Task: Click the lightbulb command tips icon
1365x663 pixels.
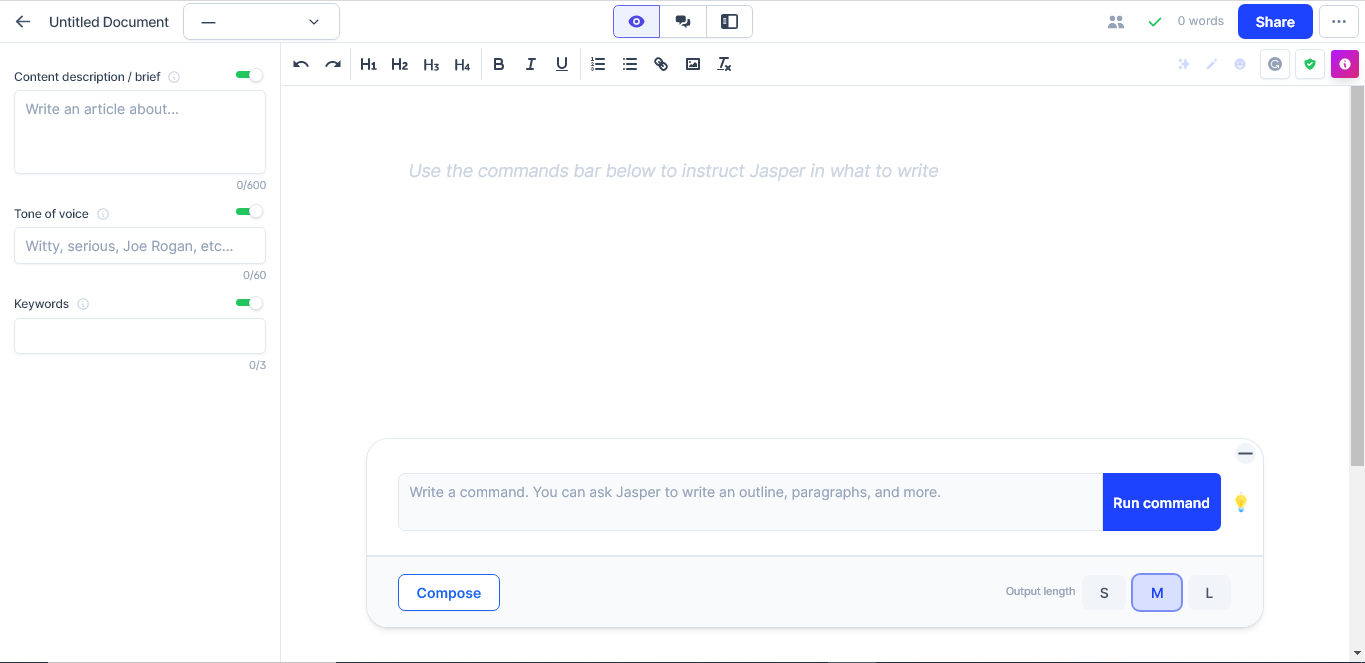Action: pos(1241,502)
